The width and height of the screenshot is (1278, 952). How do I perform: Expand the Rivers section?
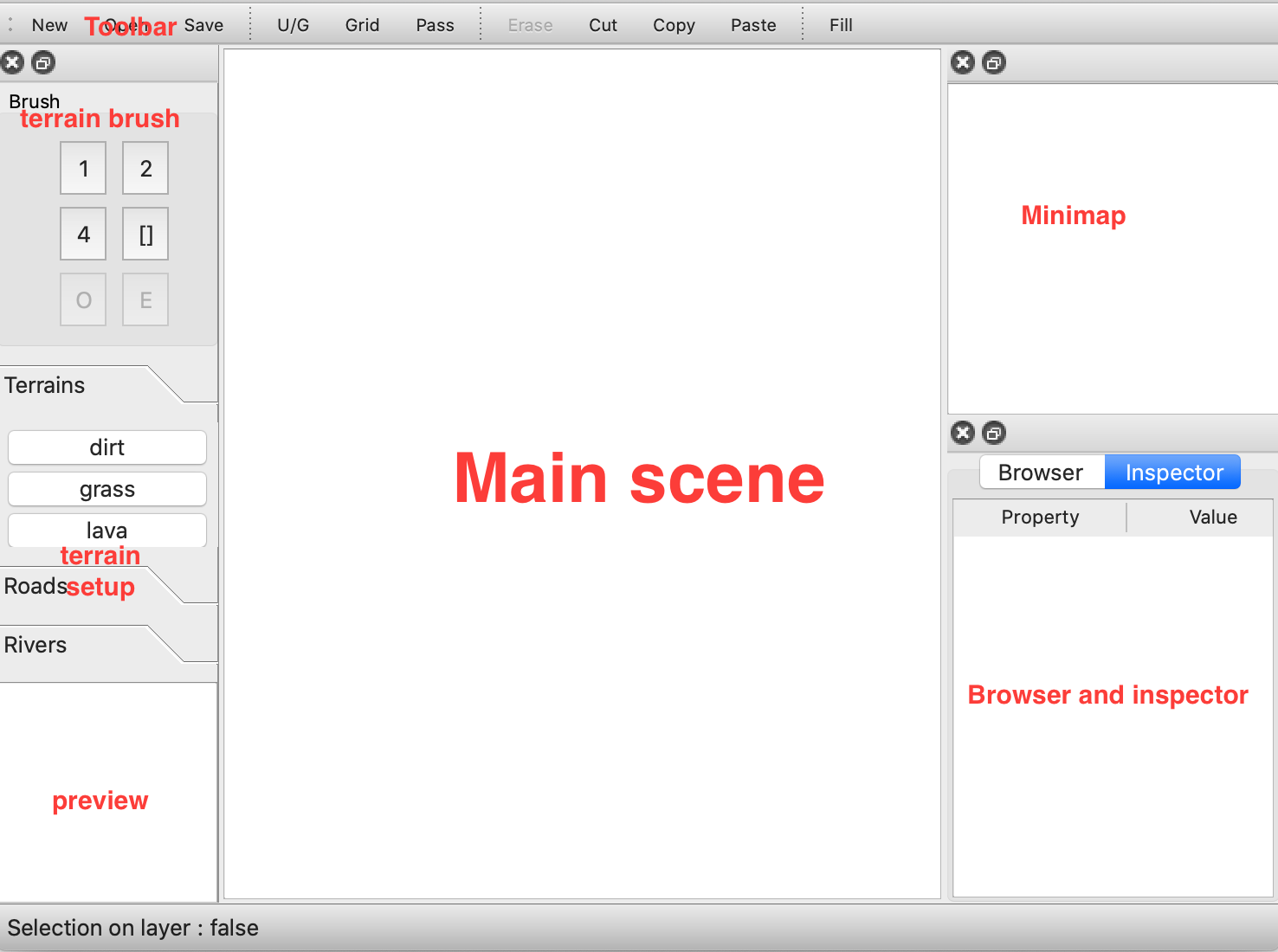click(x=35, y=645)
